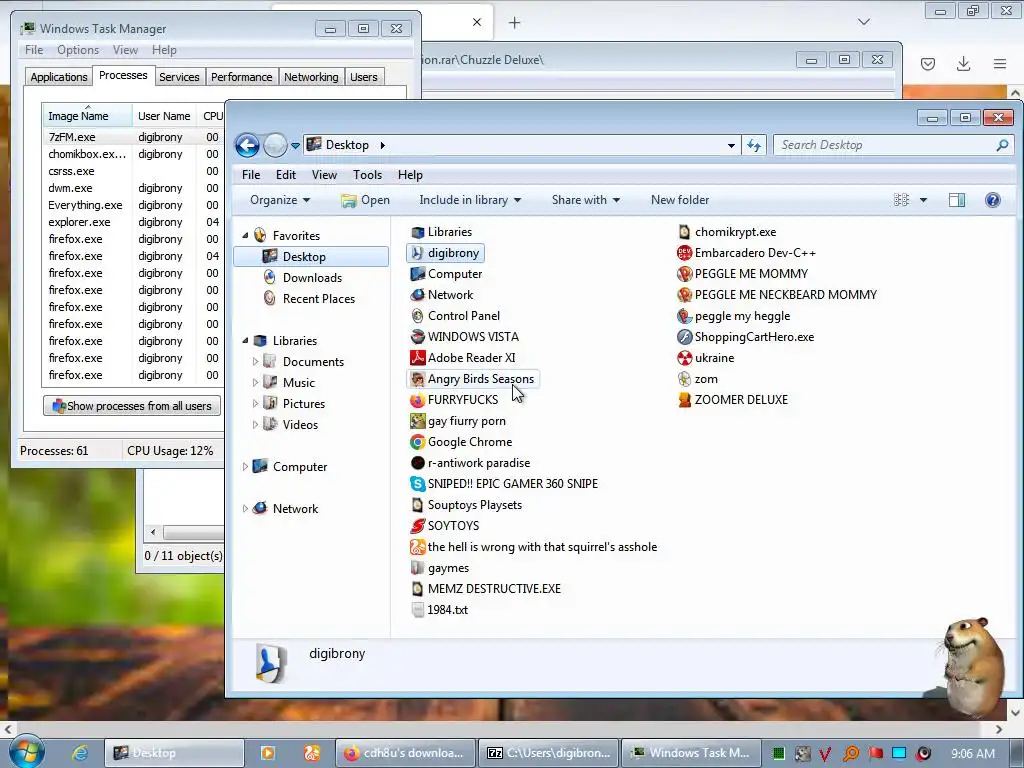Click the Search Desktop field
Viewport: 1024px width, 768px height.
pyautogui.click(x=893, y=145)
